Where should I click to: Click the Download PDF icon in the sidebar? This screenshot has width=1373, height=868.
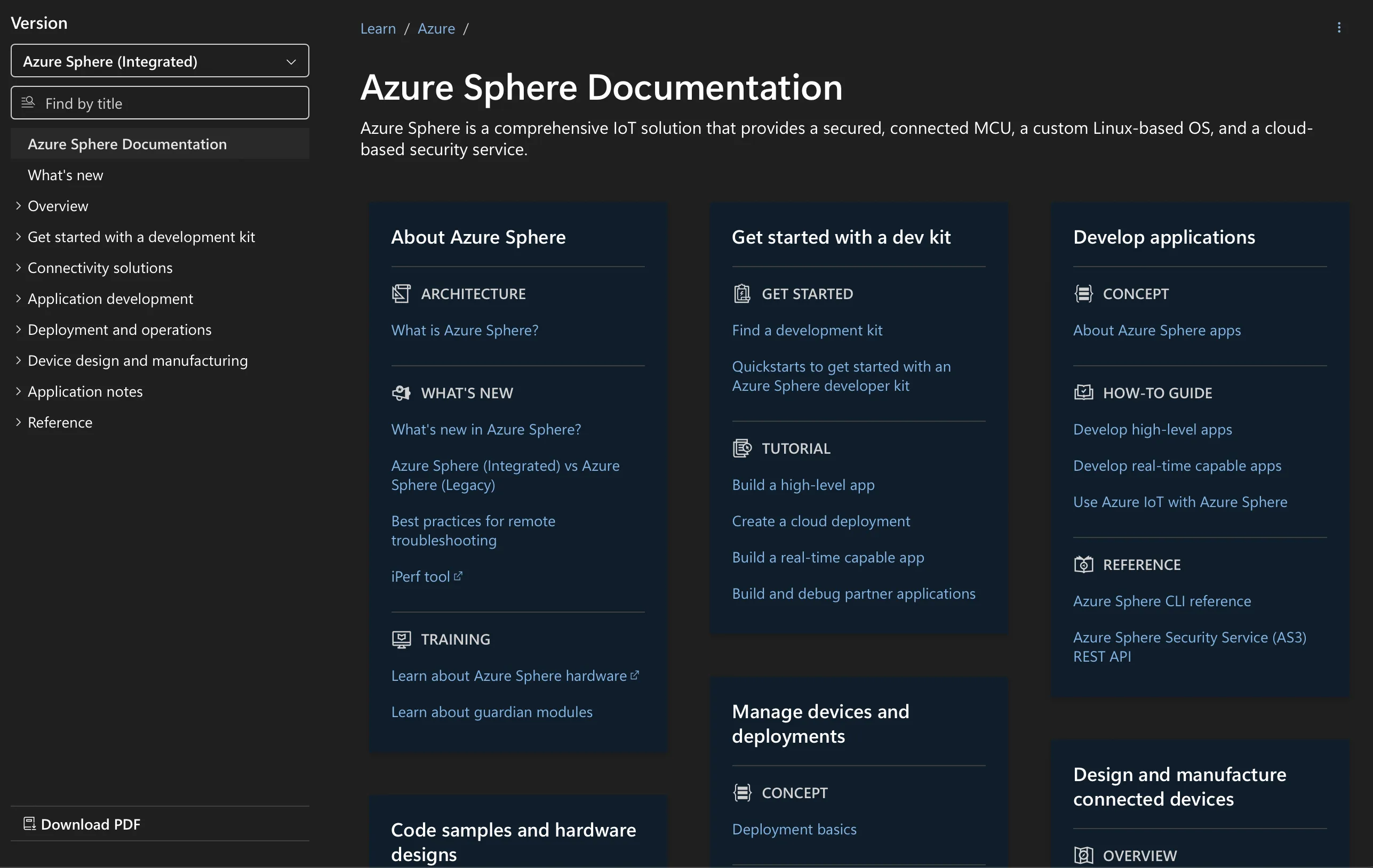pos(29,824)
